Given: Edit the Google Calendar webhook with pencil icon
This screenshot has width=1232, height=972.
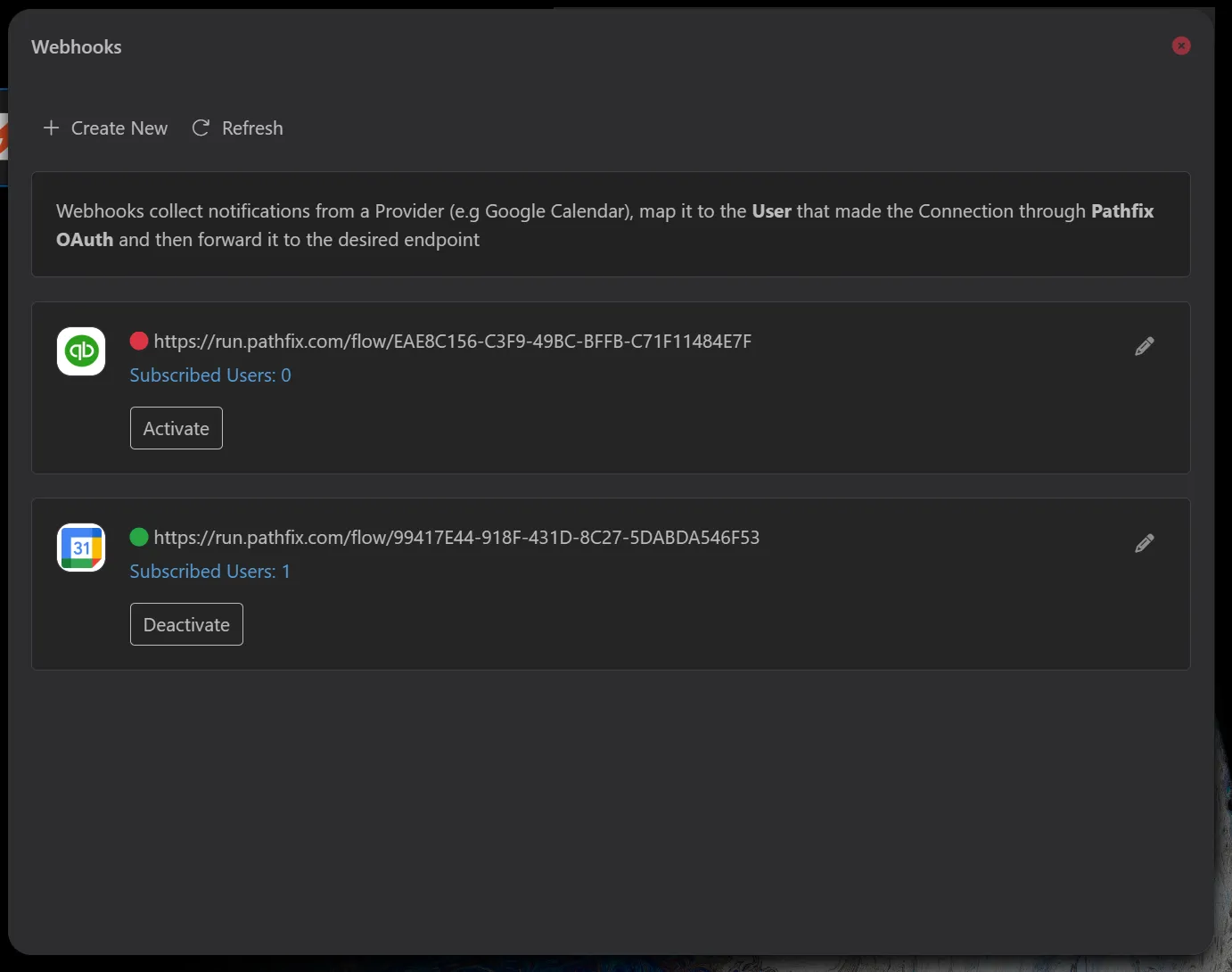Looking at the screenshot, I should (x=1145, y=543).
